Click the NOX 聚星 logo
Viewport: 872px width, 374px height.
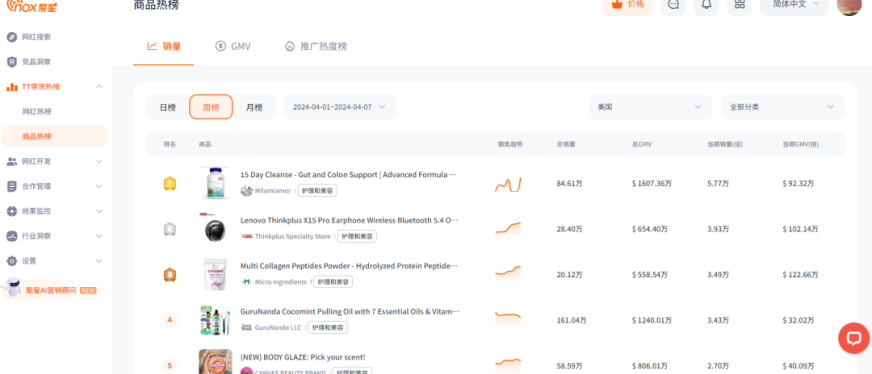[x=32, y=6]
